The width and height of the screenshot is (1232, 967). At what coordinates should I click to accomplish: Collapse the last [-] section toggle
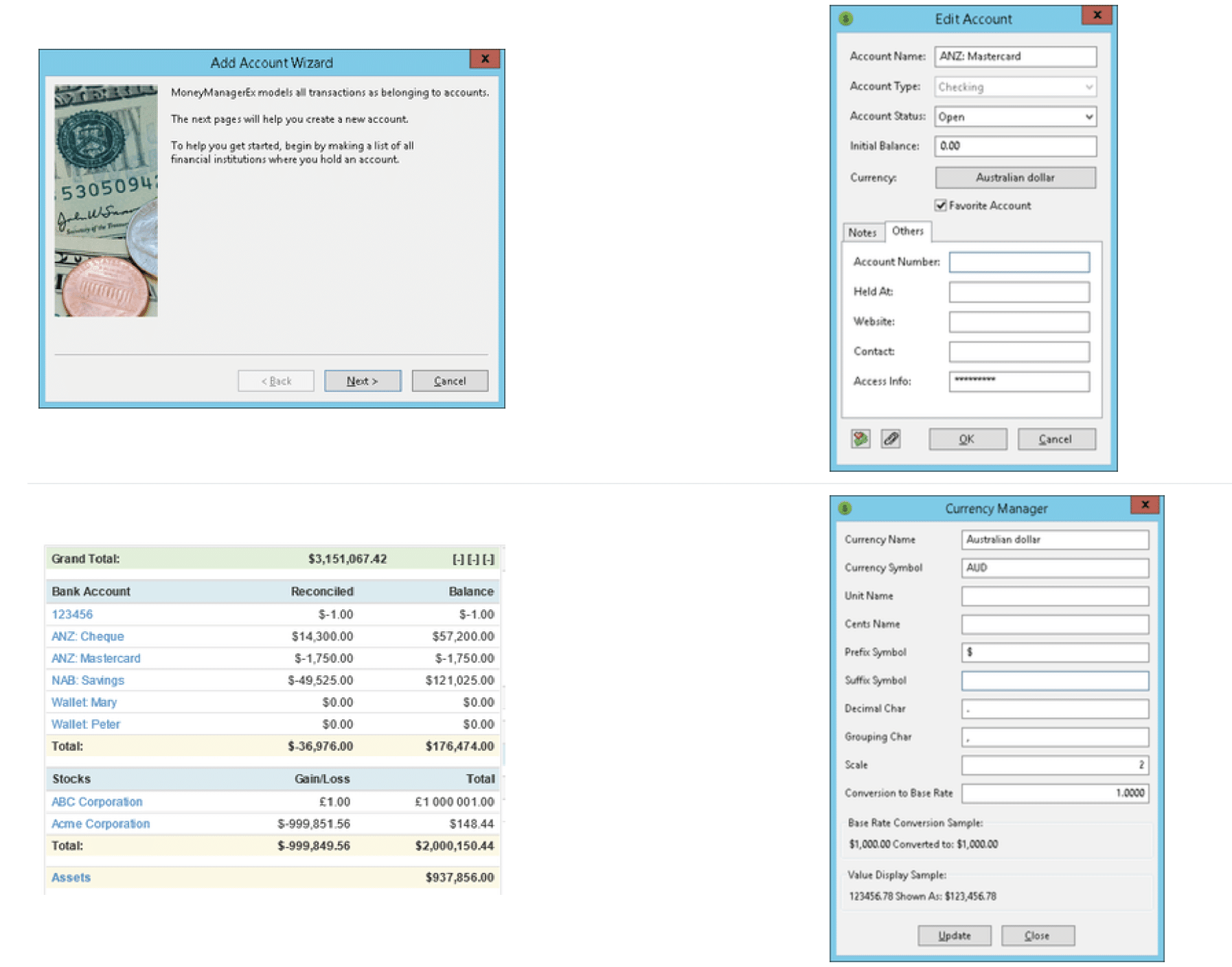pos(488,560)
